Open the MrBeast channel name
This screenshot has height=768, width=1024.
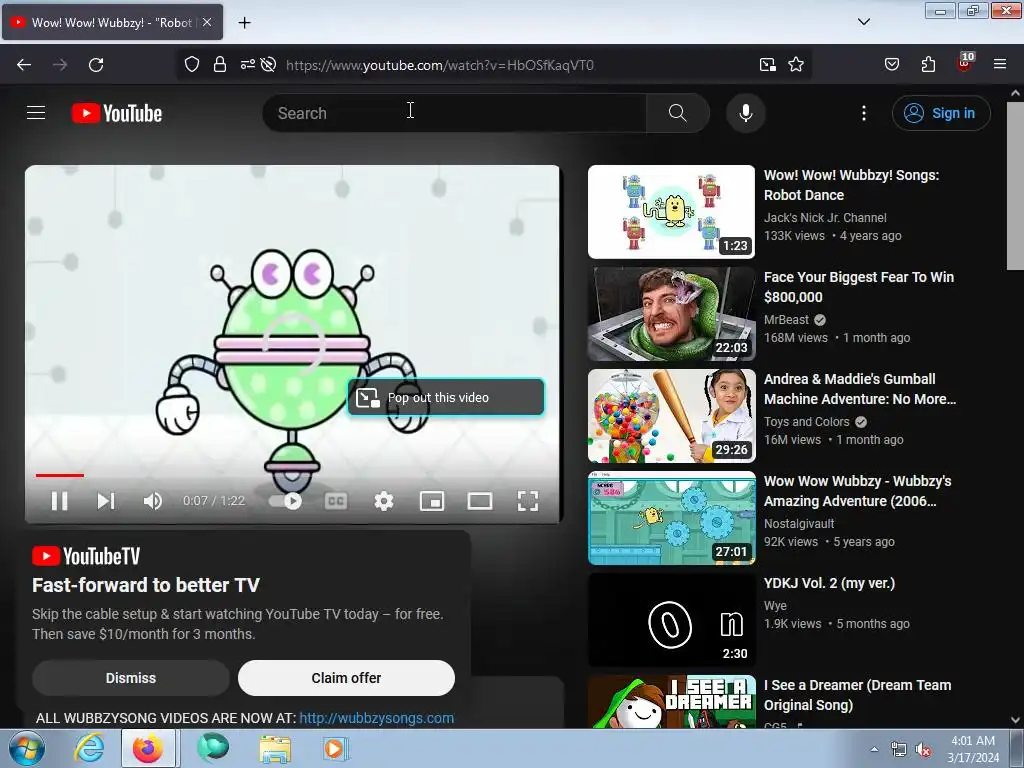pyautogui.click(x=786, y=319)
